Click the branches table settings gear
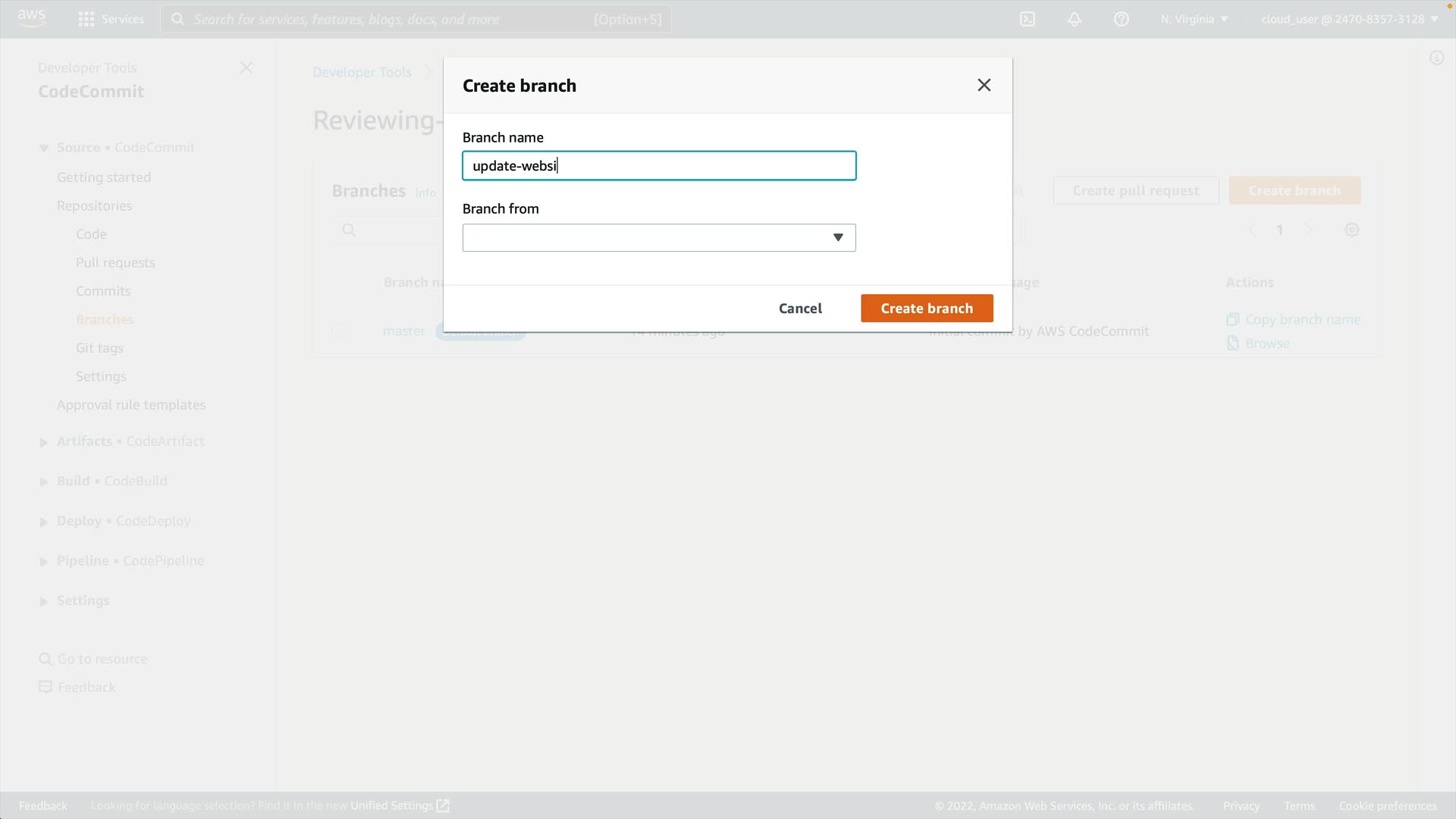 (1351, 230)
